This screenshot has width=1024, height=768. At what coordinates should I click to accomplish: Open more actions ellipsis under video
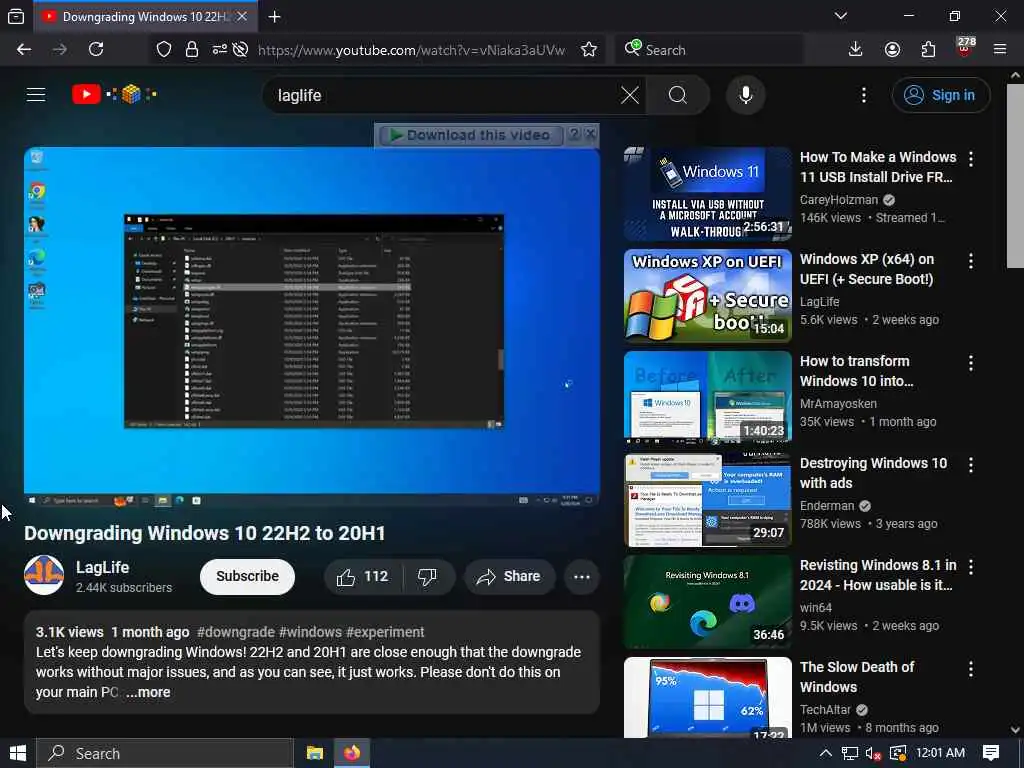click(x=582, y=577)
